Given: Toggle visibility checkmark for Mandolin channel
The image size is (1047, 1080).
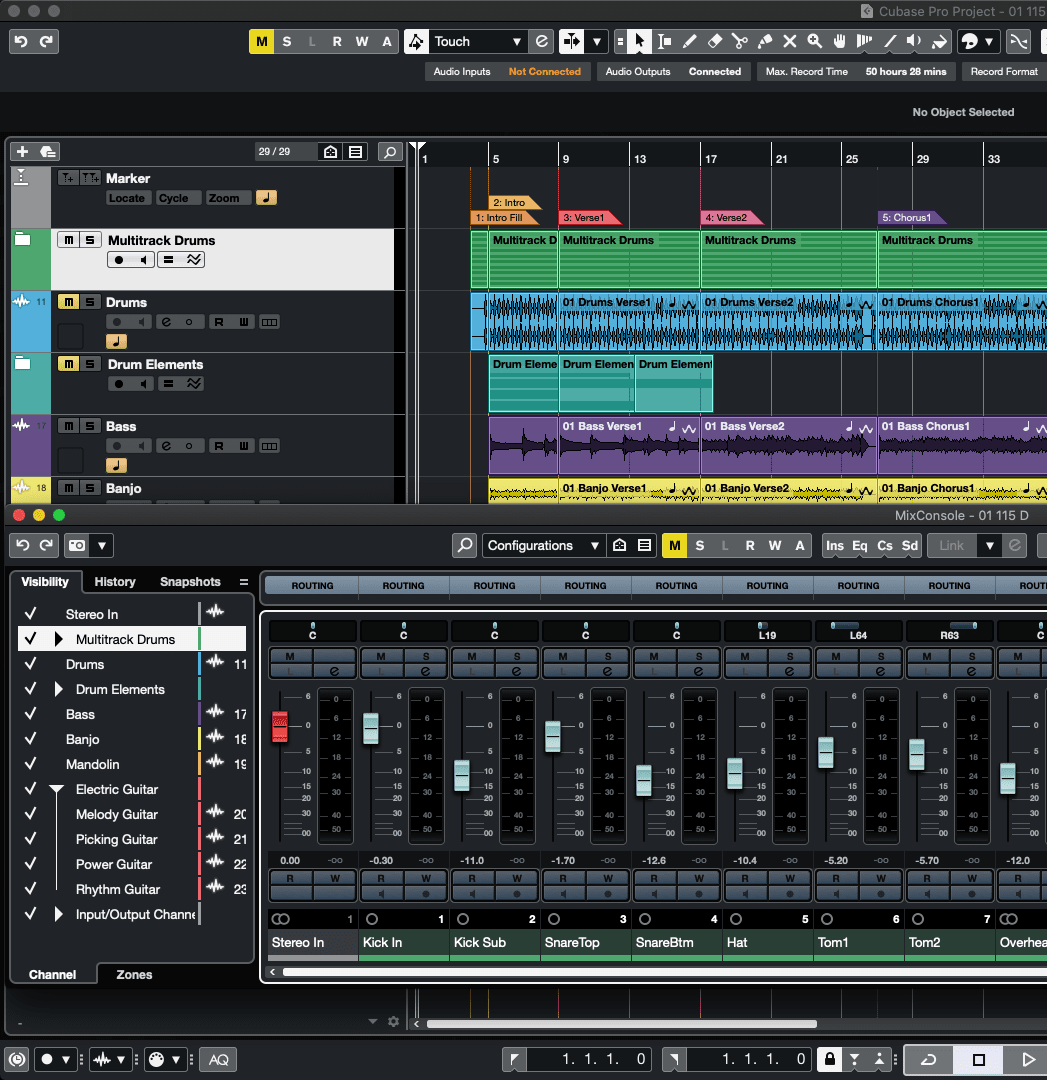Looking at the screenshot, I should tap(31, 764).
